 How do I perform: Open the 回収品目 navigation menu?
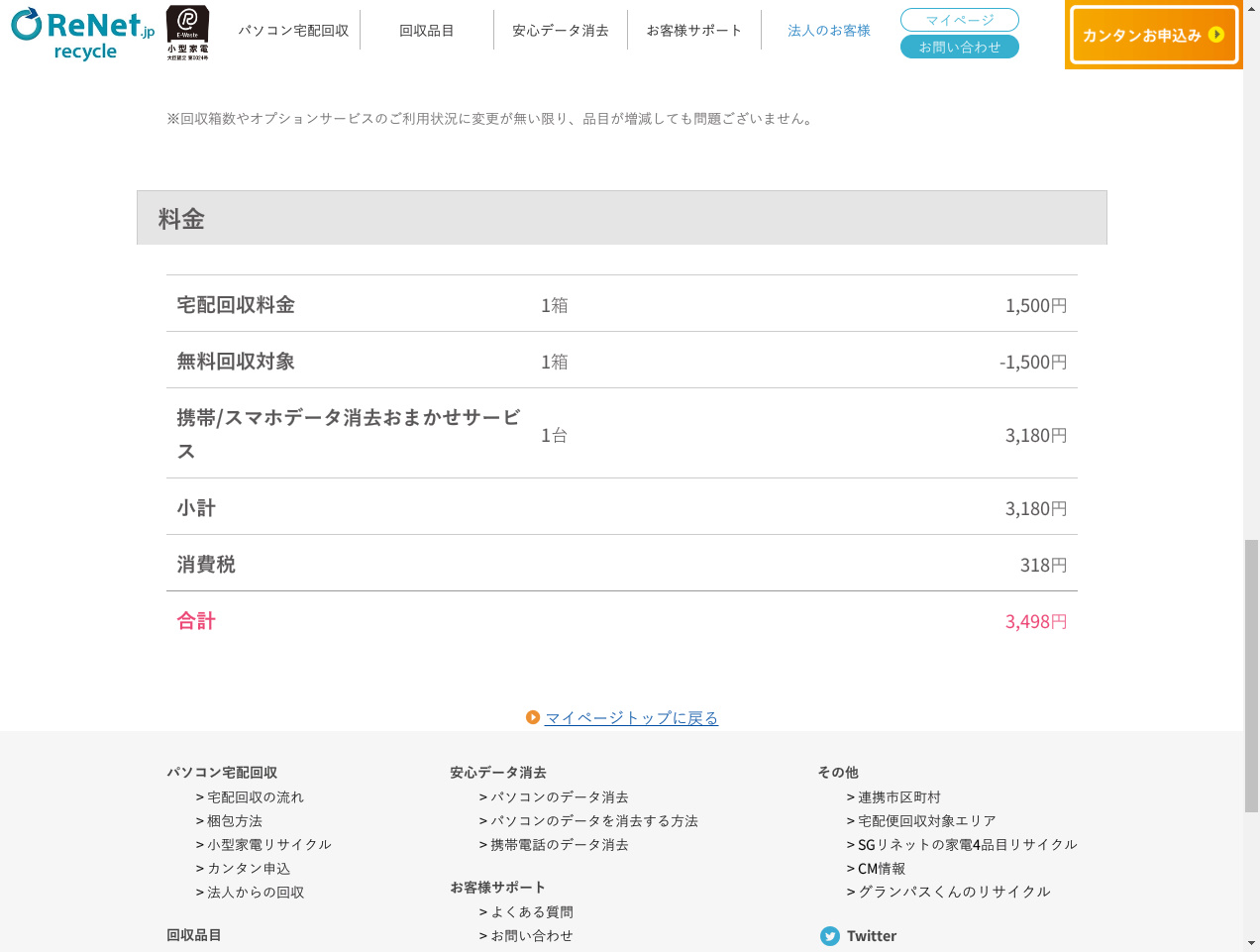427,31
